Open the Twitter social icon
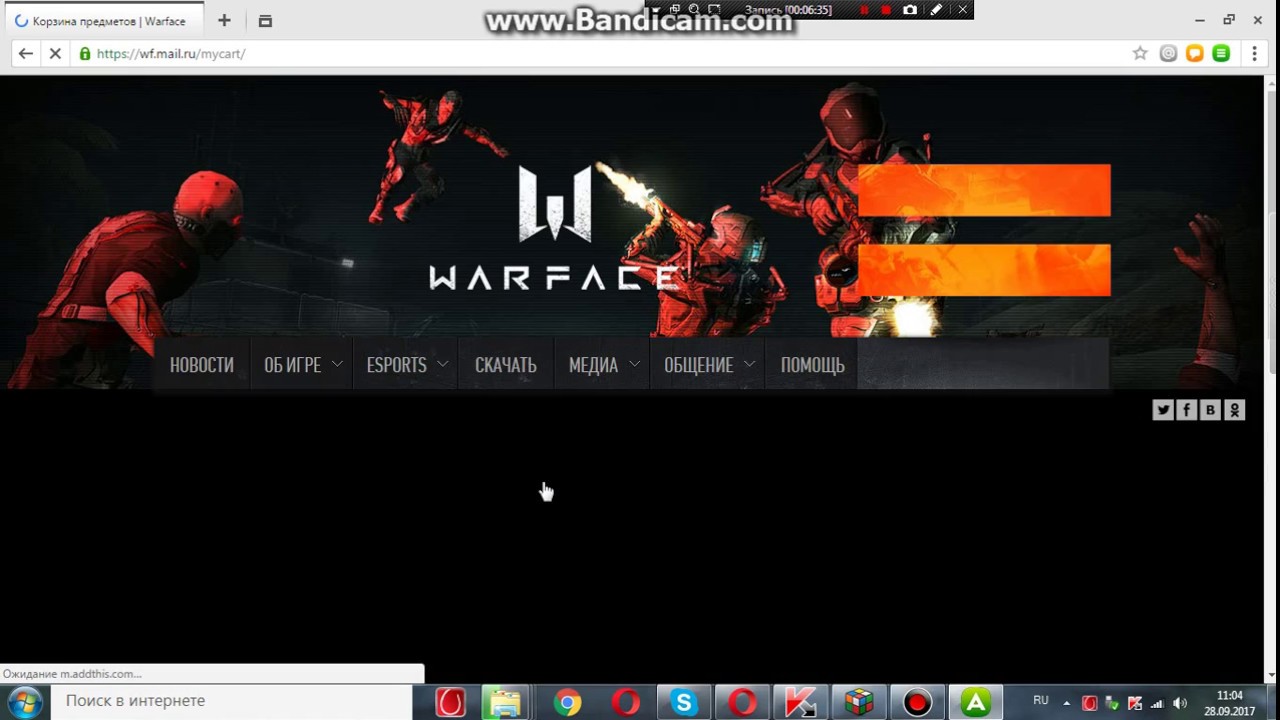This screenshot has width=1280, height=720. (x=1163, y=409)
